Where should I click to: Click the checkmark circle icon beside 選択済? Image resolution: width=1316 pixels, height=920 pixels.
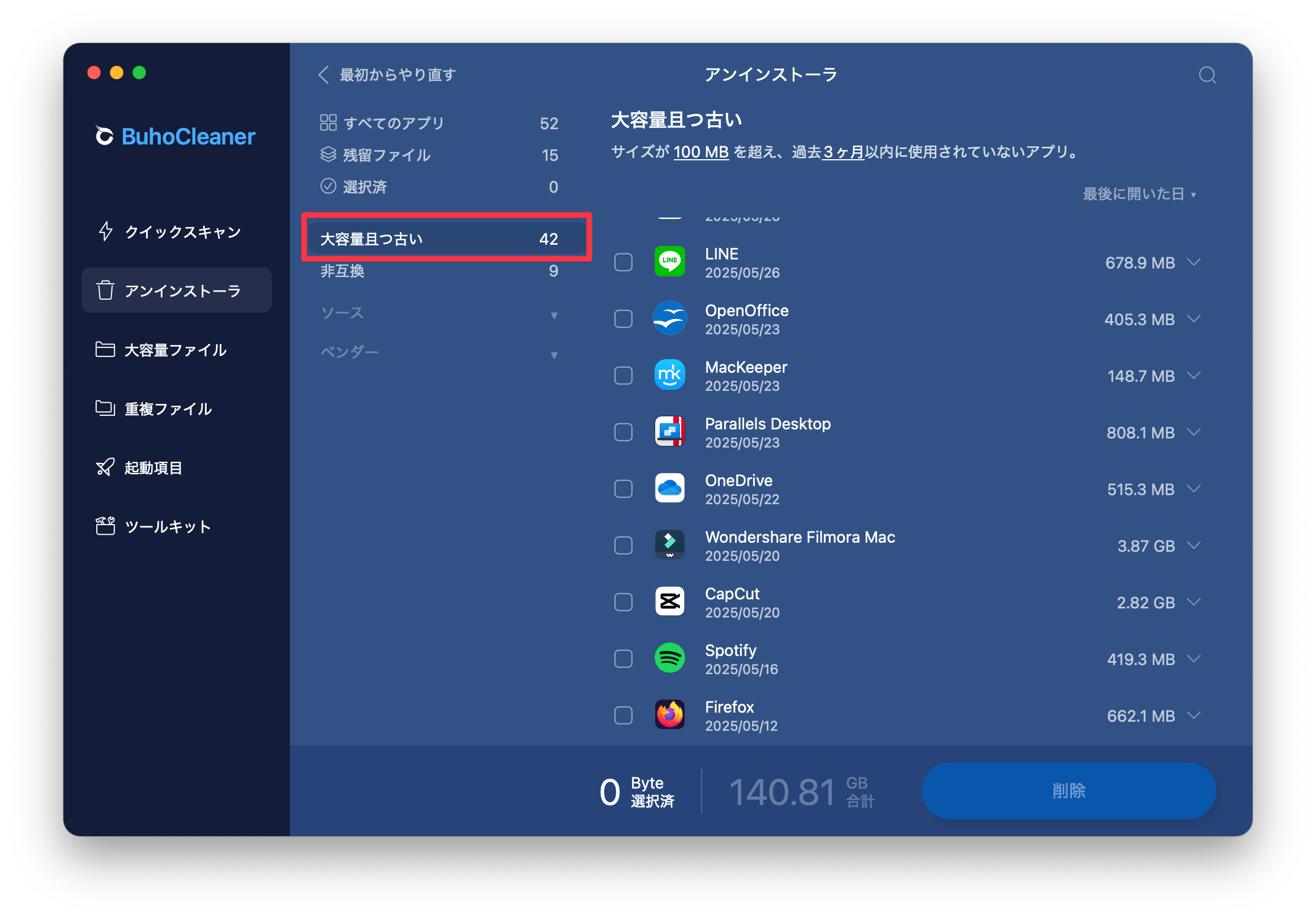[328, 186]
